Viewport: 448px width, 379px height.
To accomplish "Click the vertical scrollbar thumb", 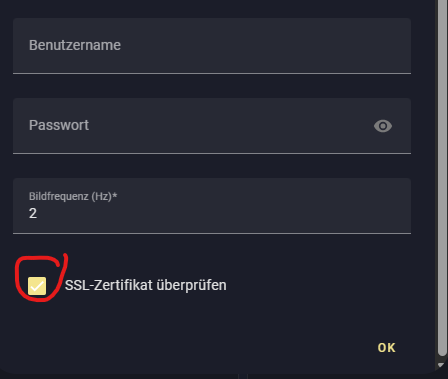I will [442, 177].
